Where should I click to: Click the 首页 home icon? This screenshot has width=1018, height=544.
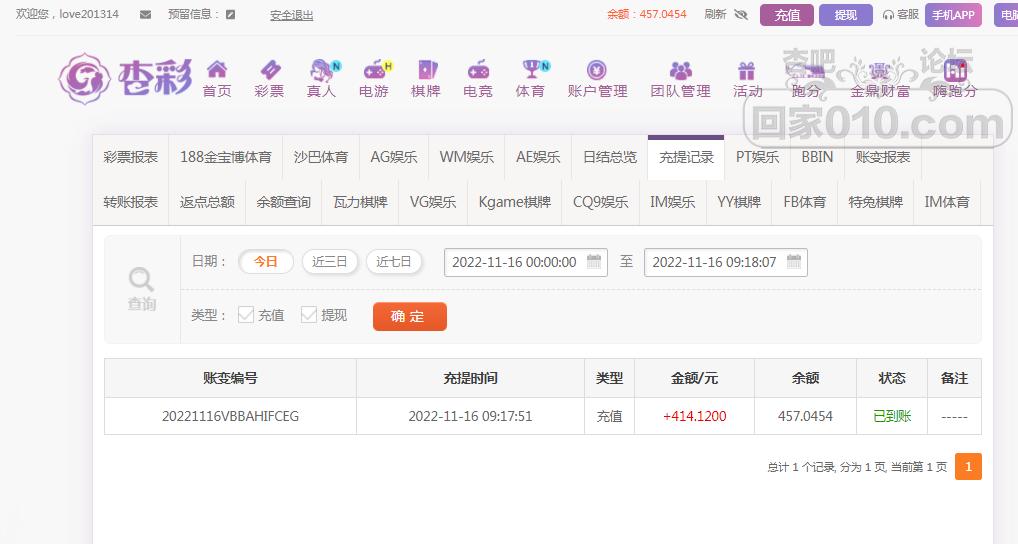[x=217, y=70]
